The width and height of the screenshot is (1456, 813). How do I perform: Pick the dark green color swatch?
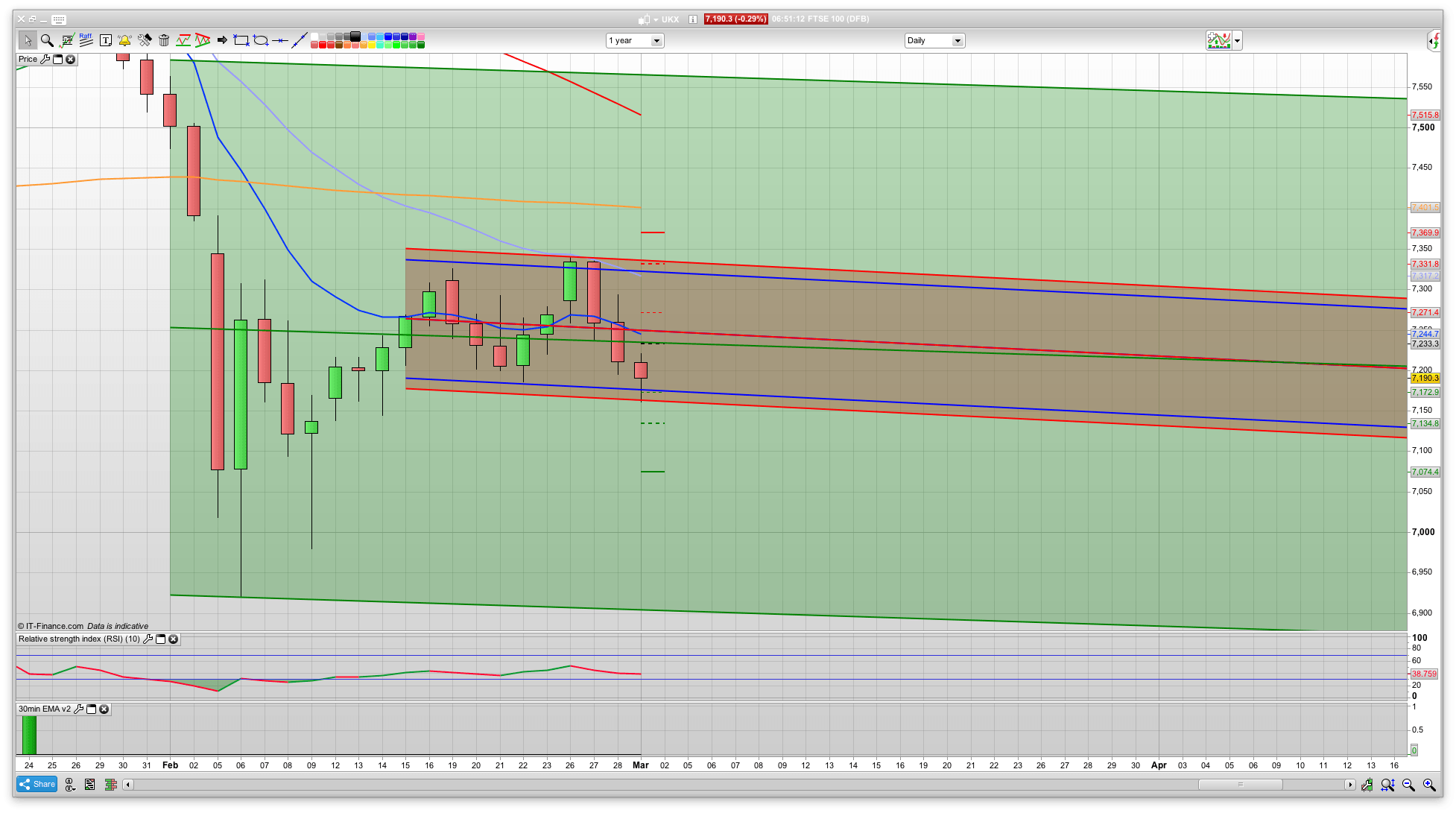[x=421, y=45]
